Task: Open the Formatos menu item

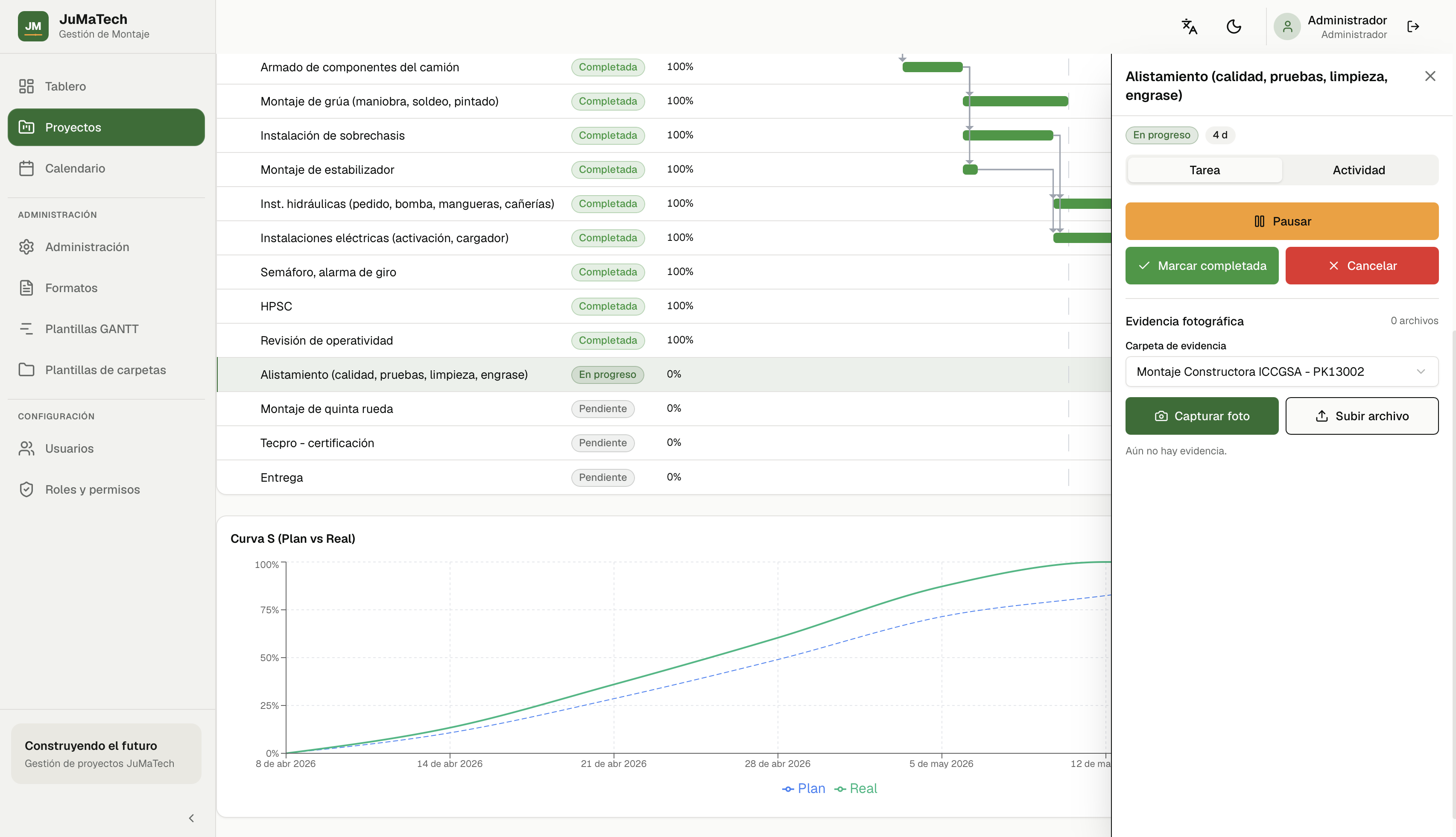Action: tap(106, 288)
